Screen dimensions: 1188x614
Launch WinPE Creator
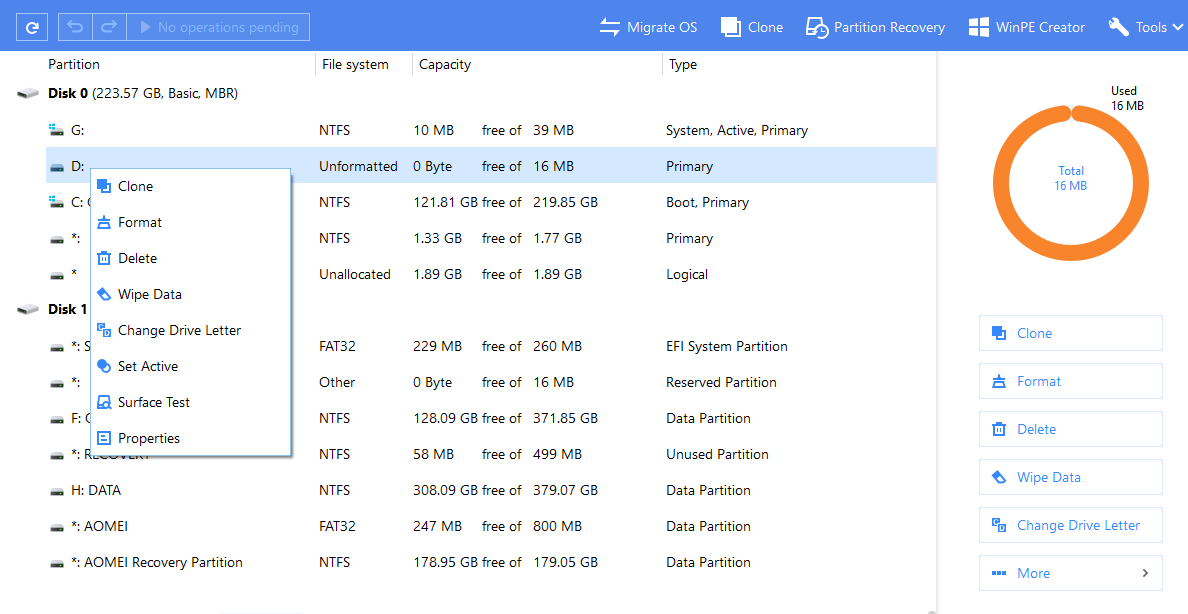point(1027,27)
